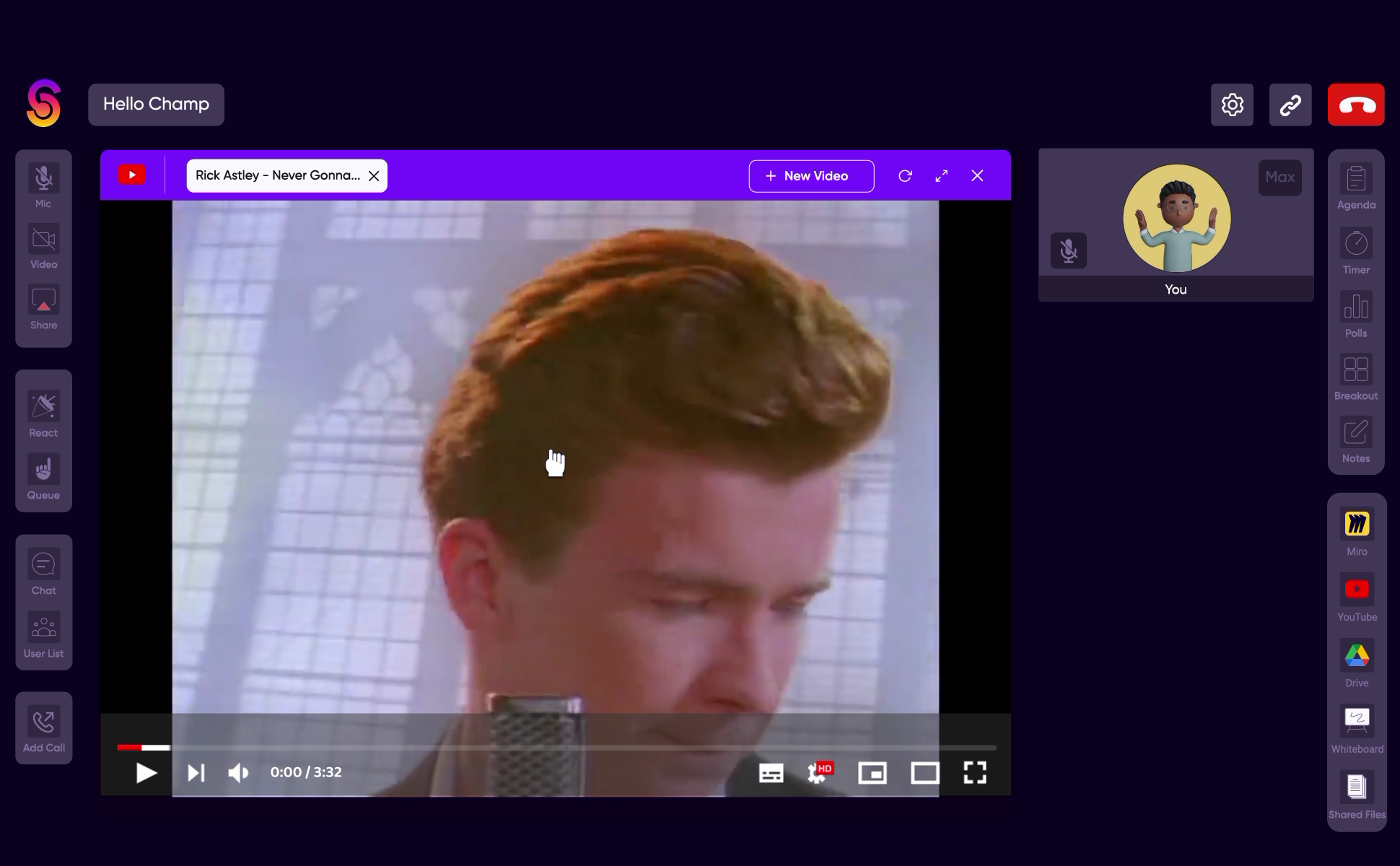This screenshot has width=1400, height=866.
Task: Open the Whiteboard
Action: 1357,730
